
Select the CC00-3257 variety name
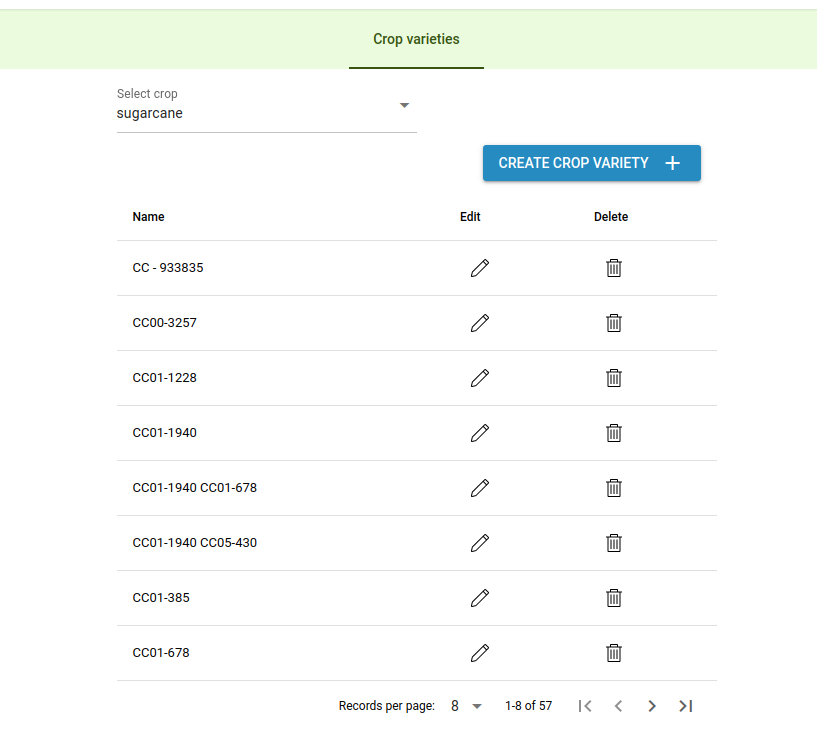164,323
